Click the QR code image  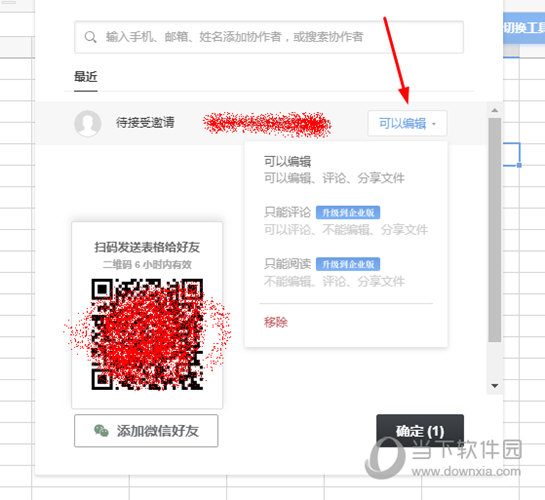pos(147,334)
